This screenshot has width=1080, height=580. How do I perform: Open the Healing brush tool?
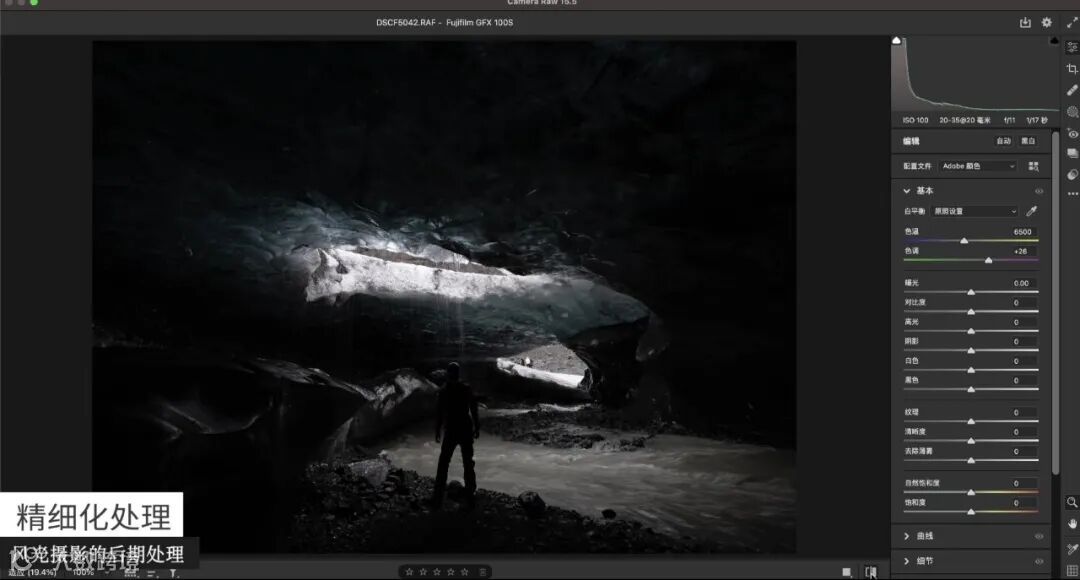coord(1072,90)
